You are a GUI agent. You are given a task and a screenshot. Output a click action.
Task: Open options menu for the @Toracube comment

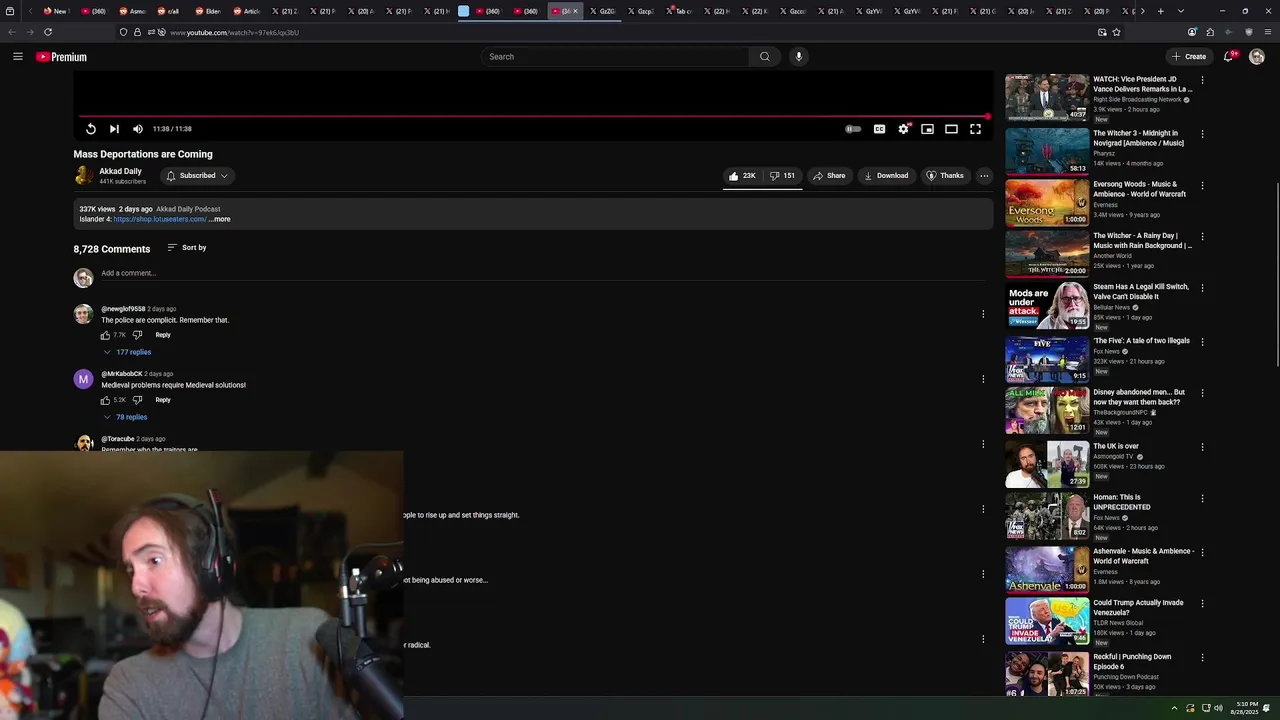coord(983,444)
